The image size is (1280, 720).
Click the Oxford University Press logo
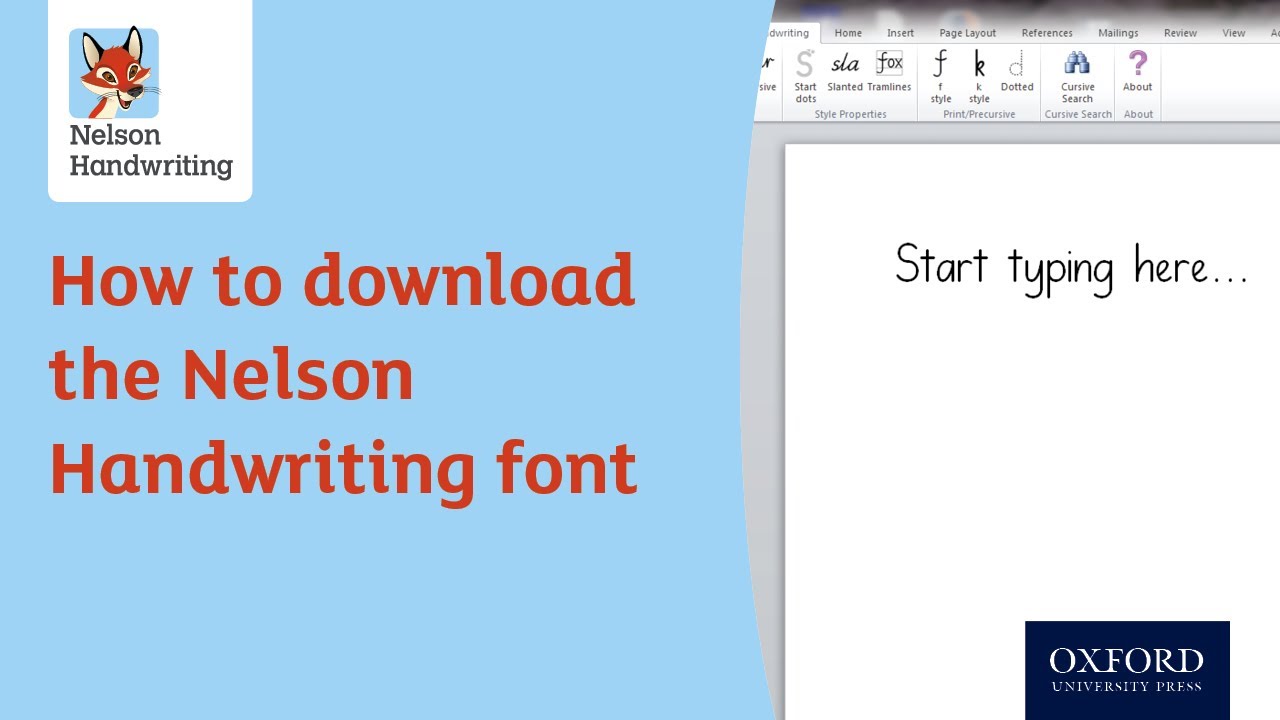[x=1127, y=670]
